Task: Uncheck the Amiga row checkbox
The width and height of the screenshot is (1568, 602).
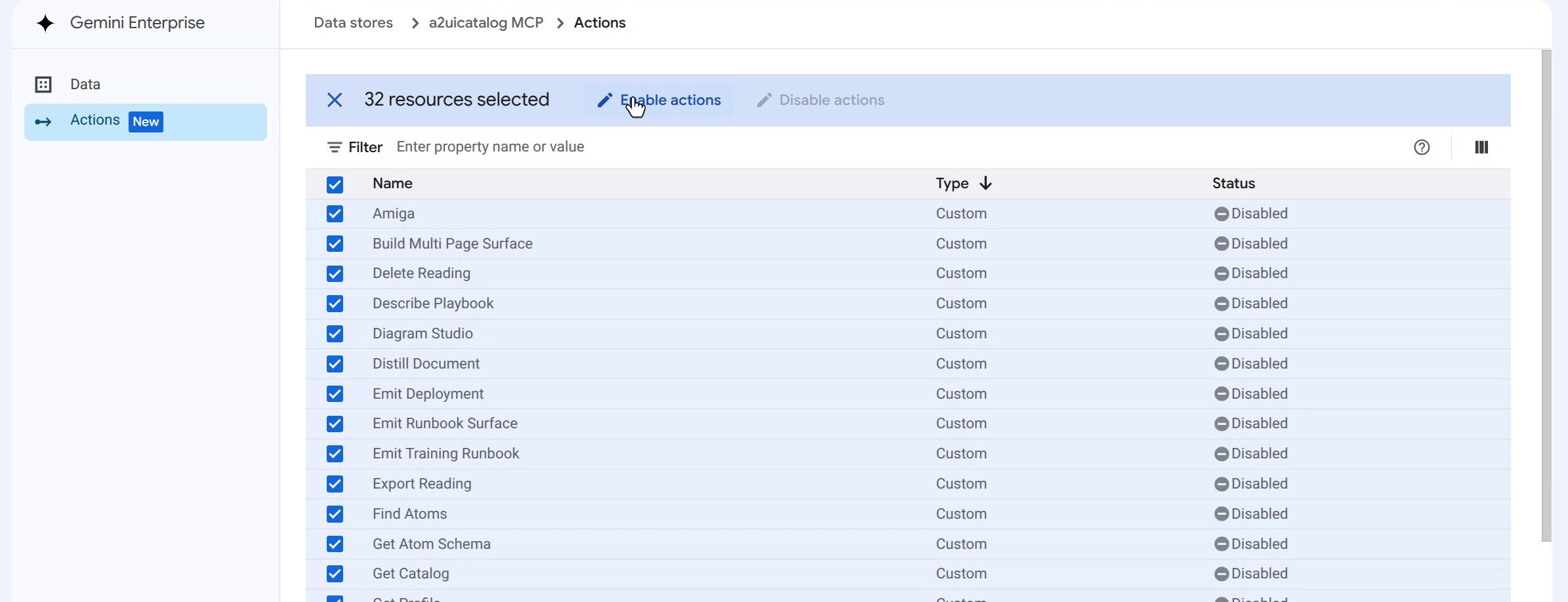Action: pyautogui.click(x=335, y=214)
